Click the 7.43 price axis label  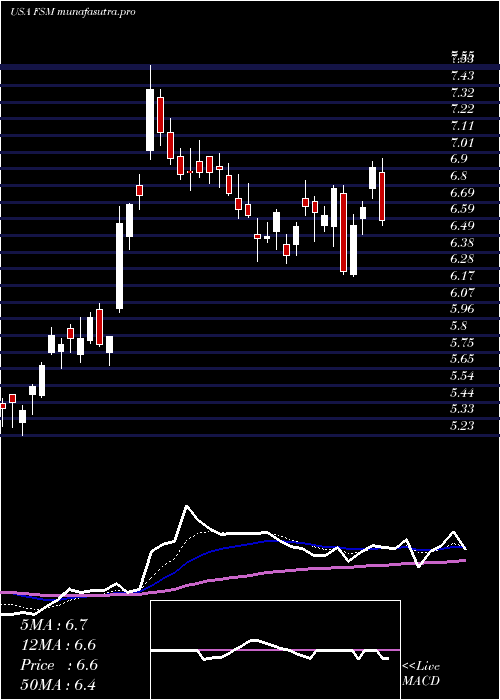462,76
